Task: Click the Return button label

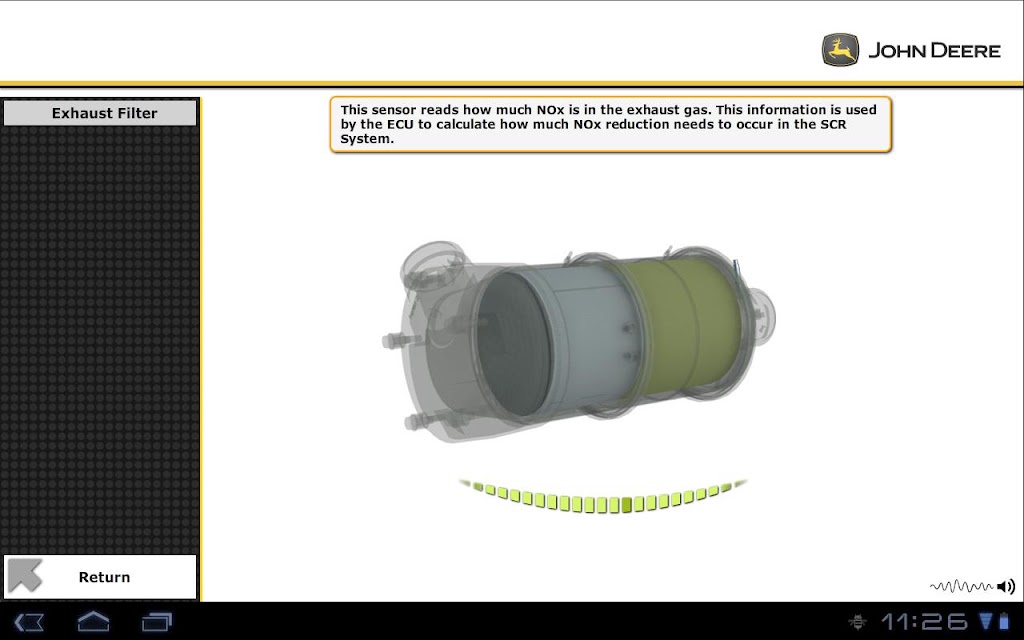Action: click(x=104, y=577)
